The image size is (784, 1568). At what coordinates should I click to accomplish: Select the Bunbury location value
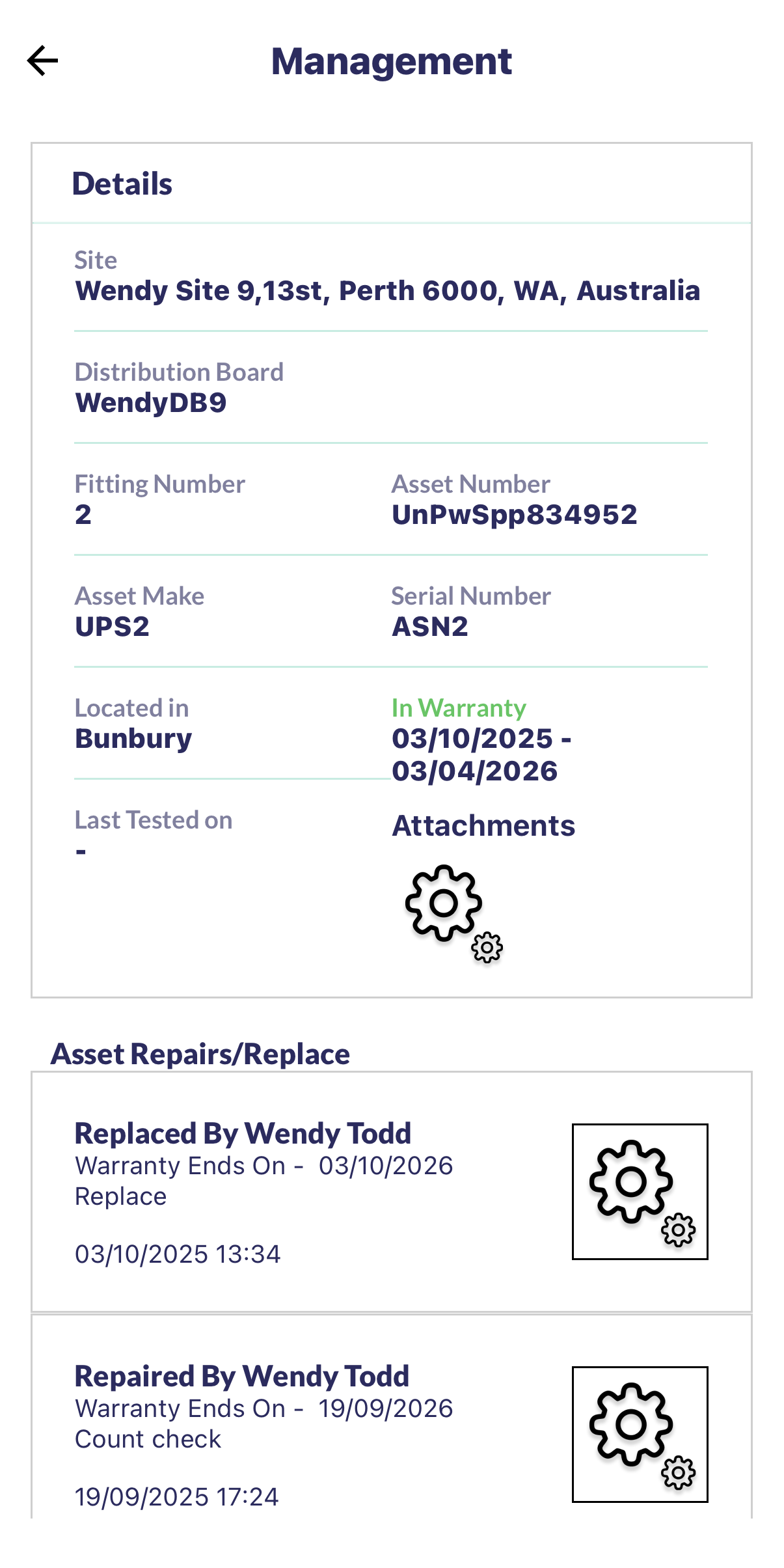click(x=133, y=739)
